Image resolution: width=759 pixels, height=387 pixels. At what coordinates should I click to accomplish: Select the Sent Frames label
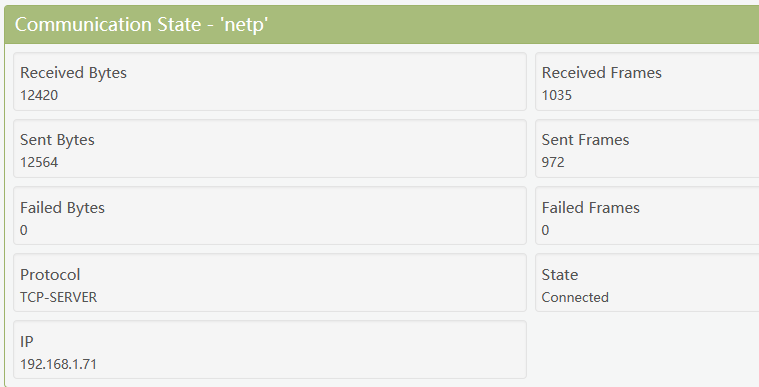585,140
